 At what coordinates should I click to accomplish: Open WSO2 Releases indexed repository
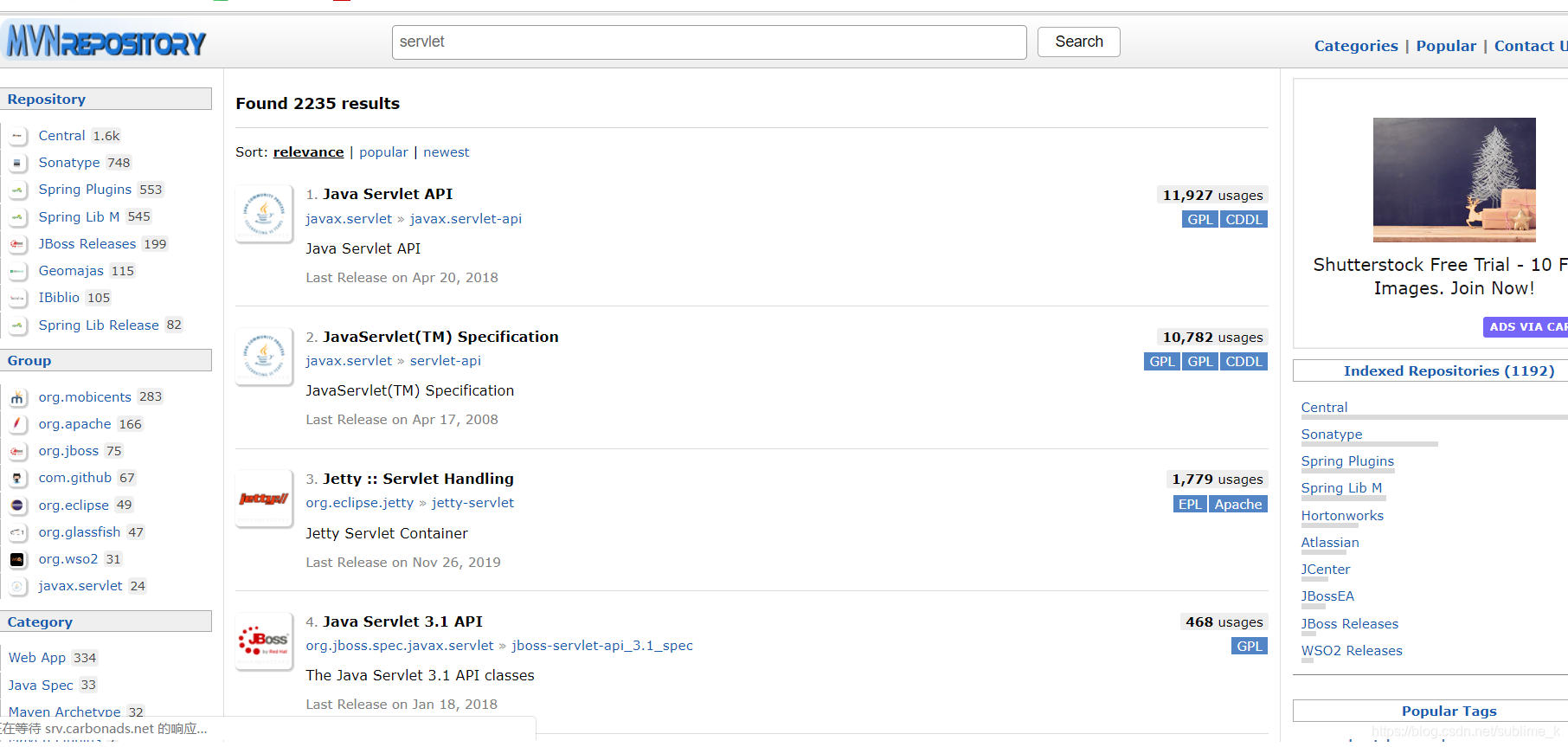coord(1352,651)
